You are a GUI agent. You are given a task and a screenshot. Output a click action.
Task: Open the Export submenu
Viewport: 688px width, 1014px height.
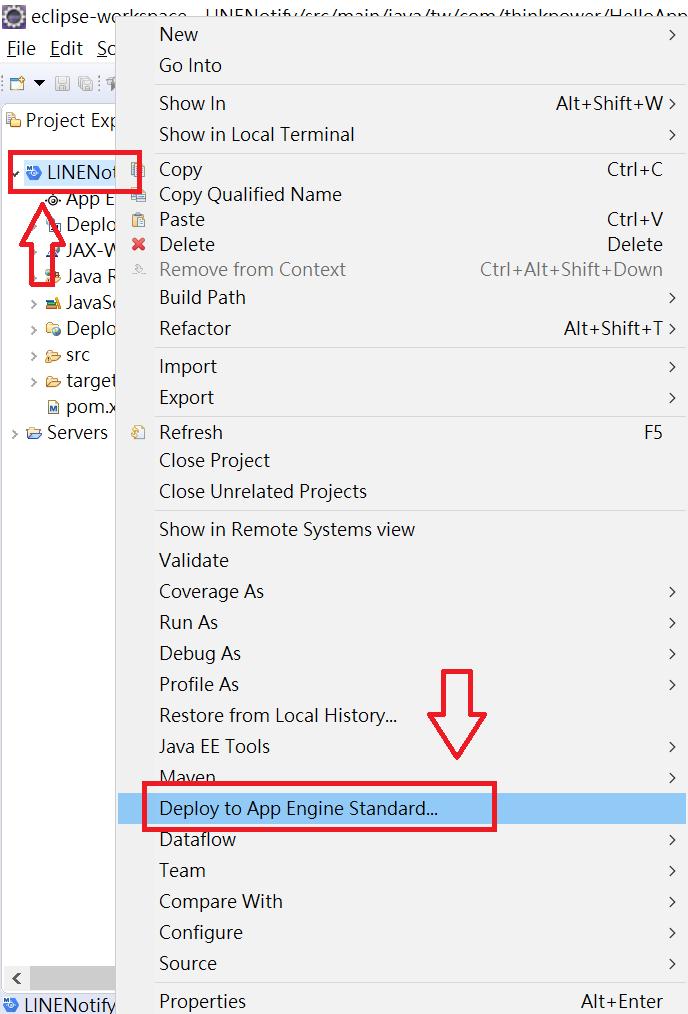click(x=402, y=398)
